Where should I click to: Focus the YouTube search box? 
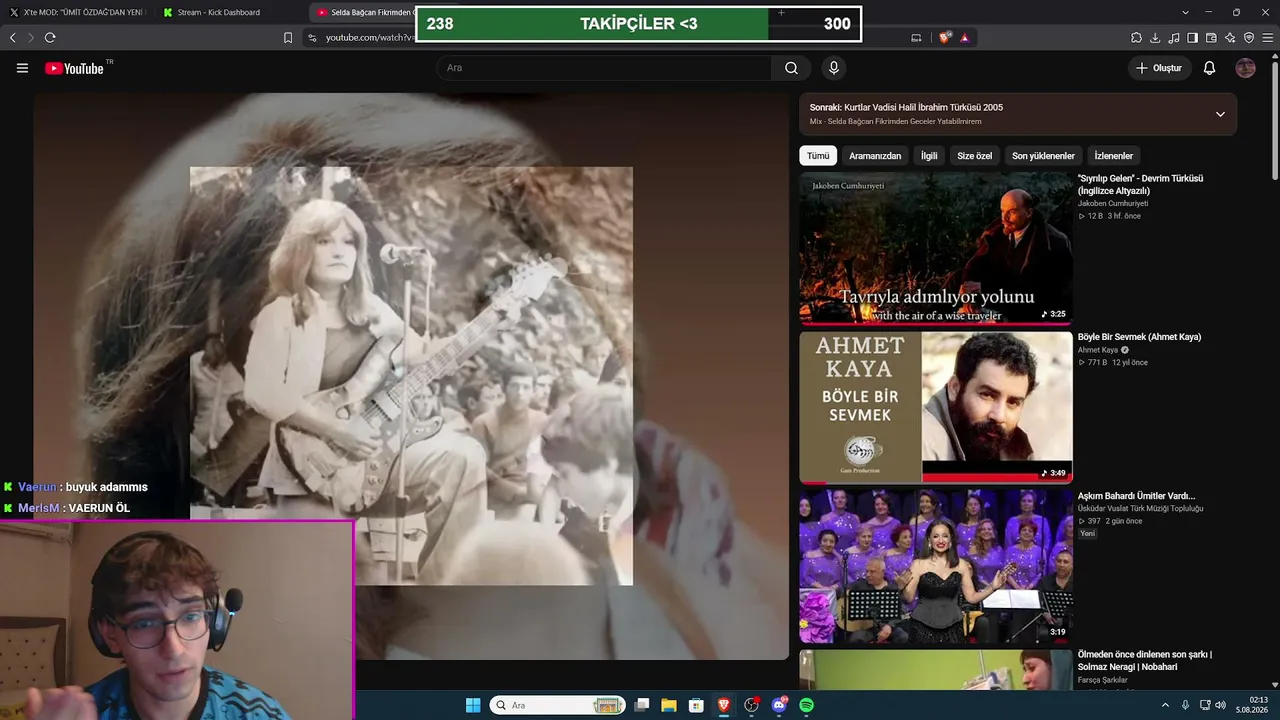click(604, 68)
